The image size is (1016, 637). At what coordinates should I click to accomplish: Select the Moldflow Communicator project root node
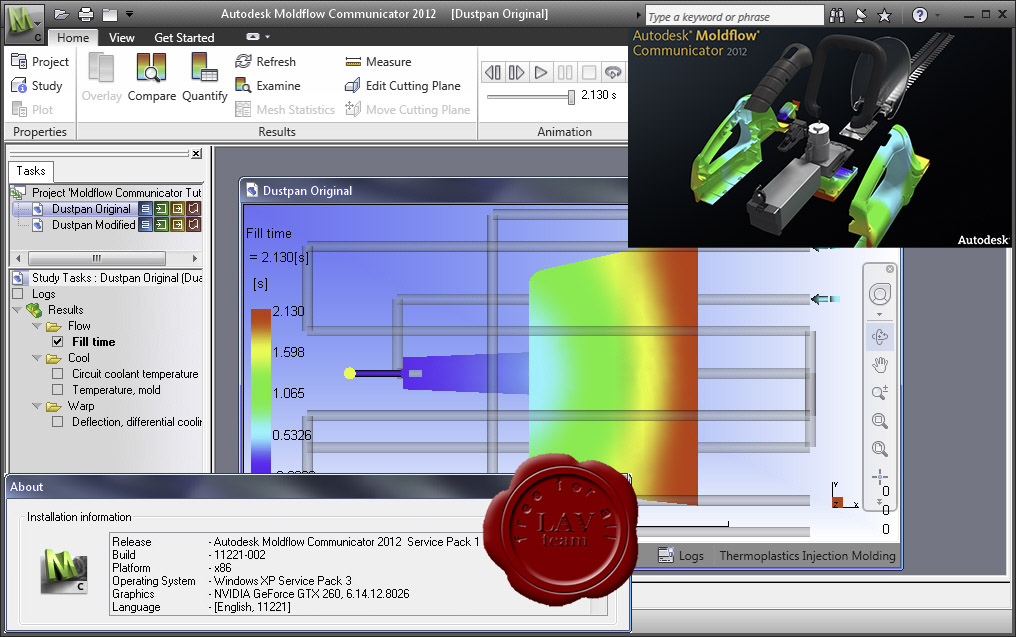[x=117, y=192]
